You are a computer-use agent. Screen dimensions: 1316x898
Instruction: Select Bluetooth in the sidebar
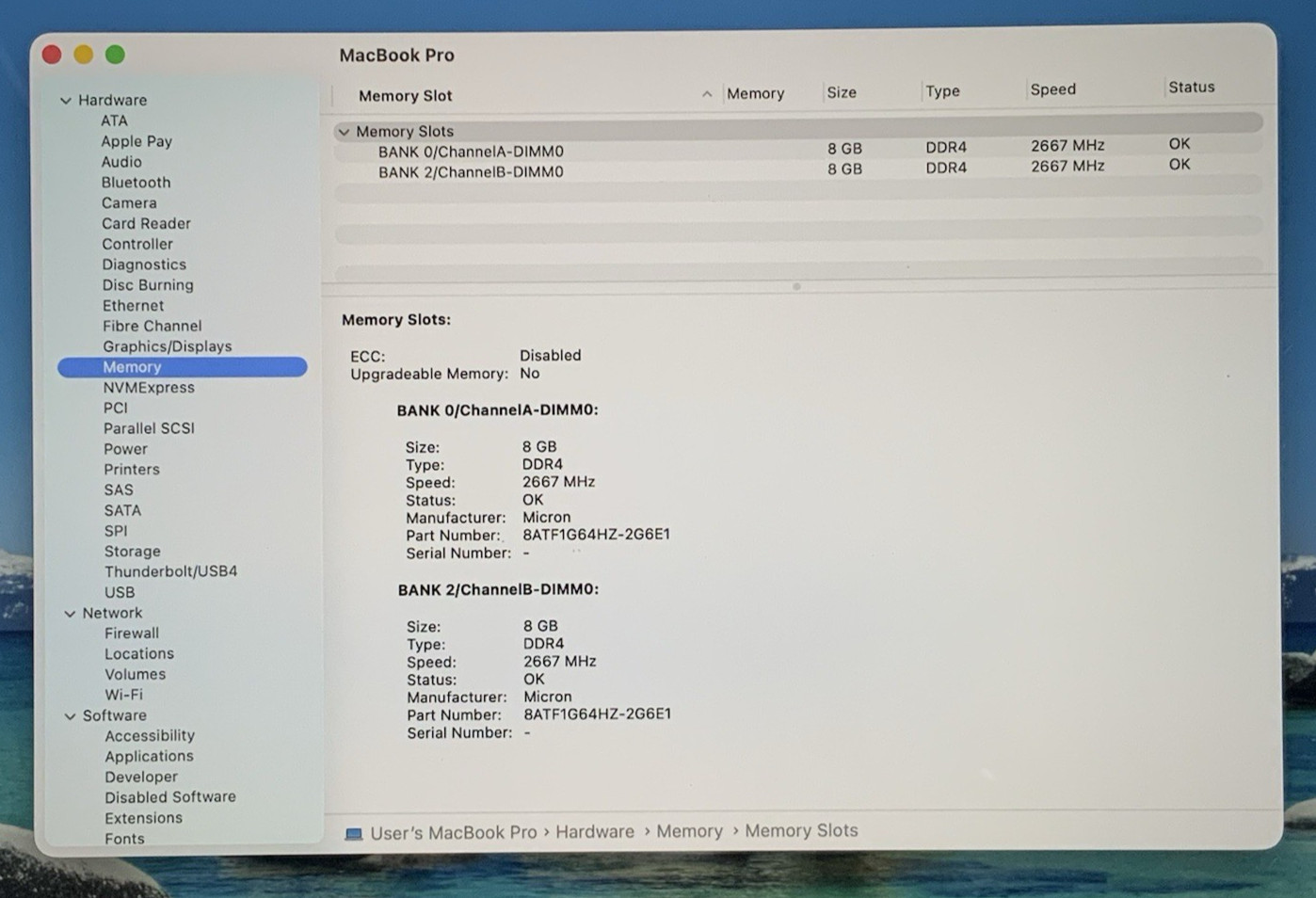pos(136,183)
